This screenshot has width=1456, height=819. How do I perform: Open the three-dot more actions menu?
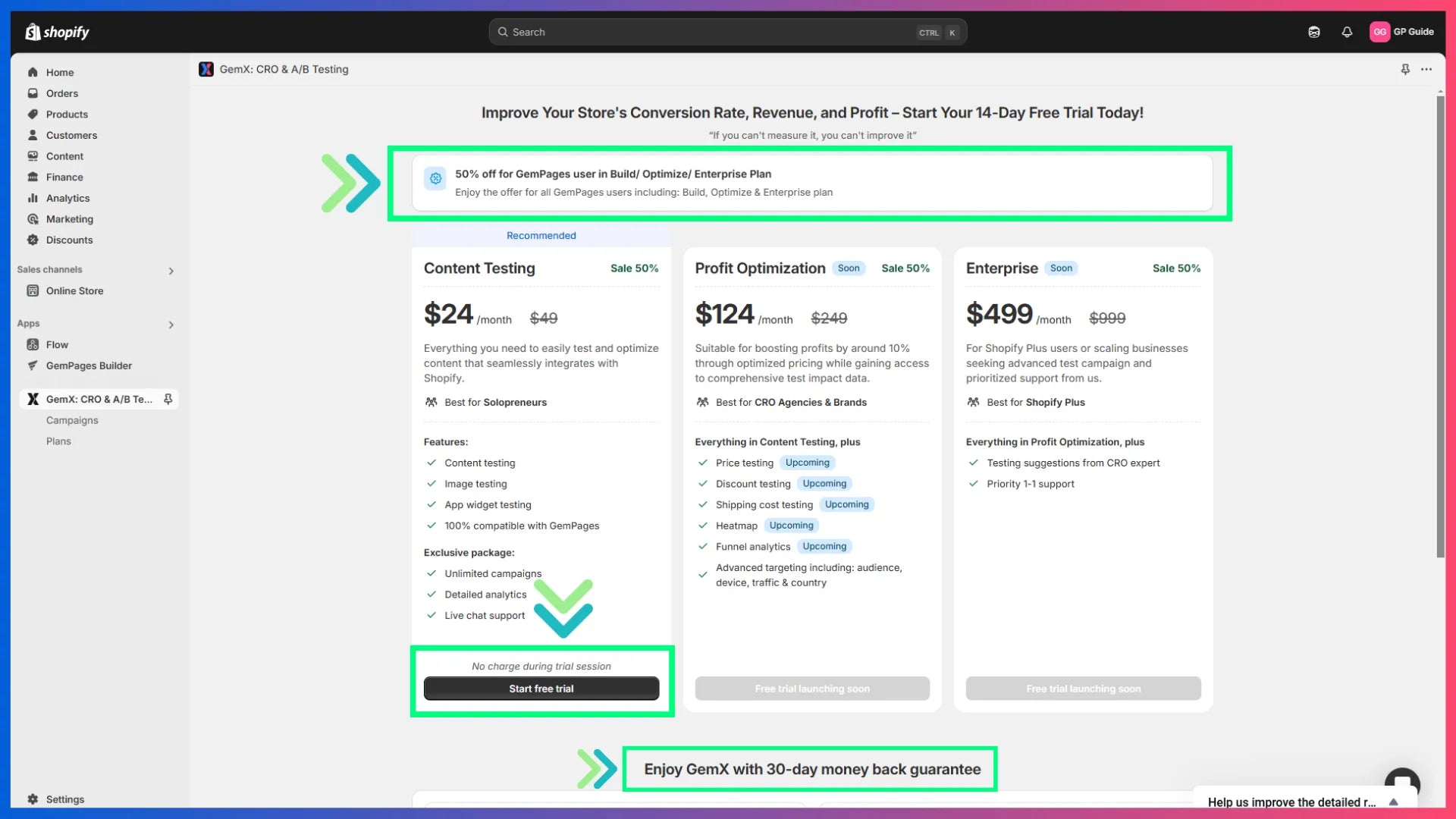[x=1426, y=69]
